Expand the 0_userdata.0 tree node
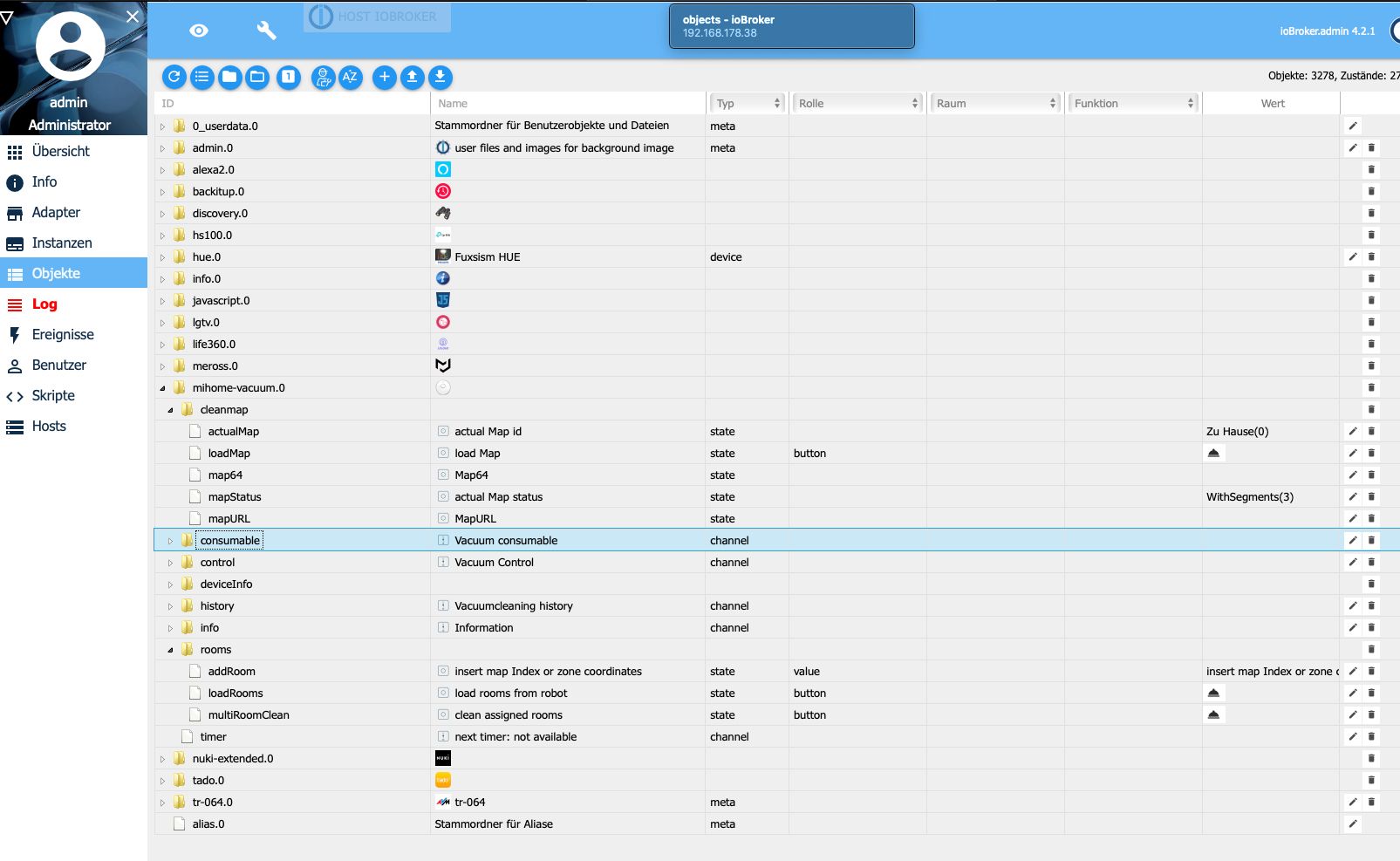1400x861 pixels. [x=162, y=126]
